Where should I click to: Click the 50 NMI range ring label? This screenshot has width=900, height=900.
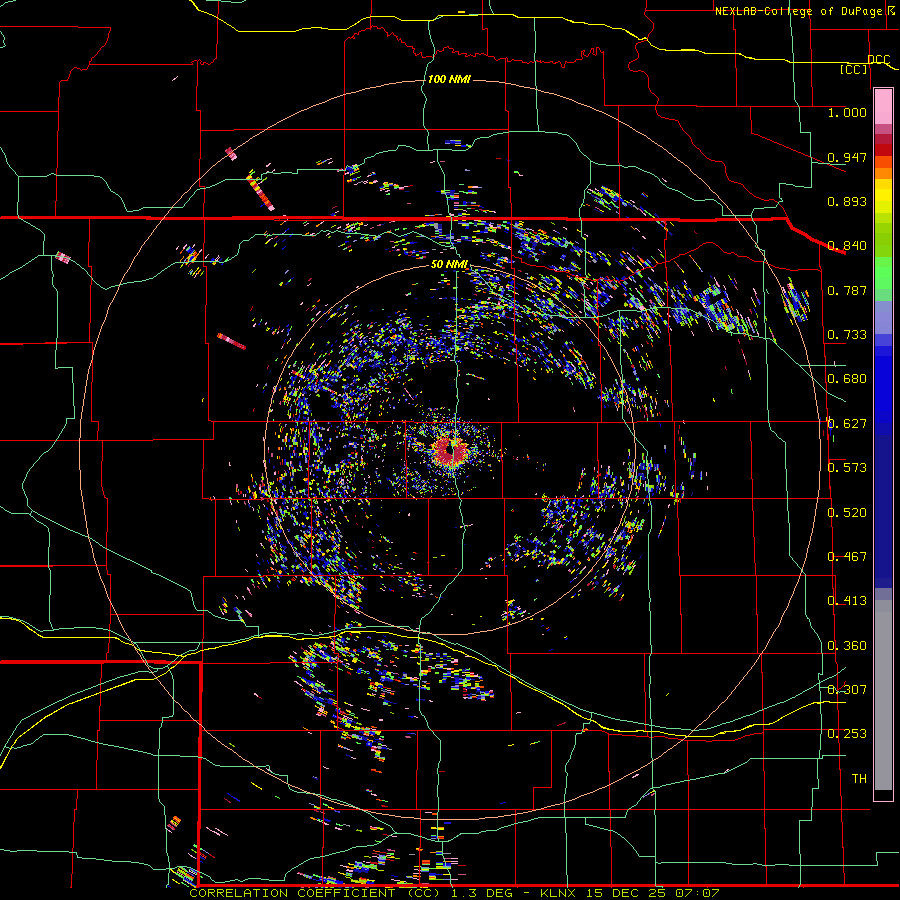(x=449, y=265)
